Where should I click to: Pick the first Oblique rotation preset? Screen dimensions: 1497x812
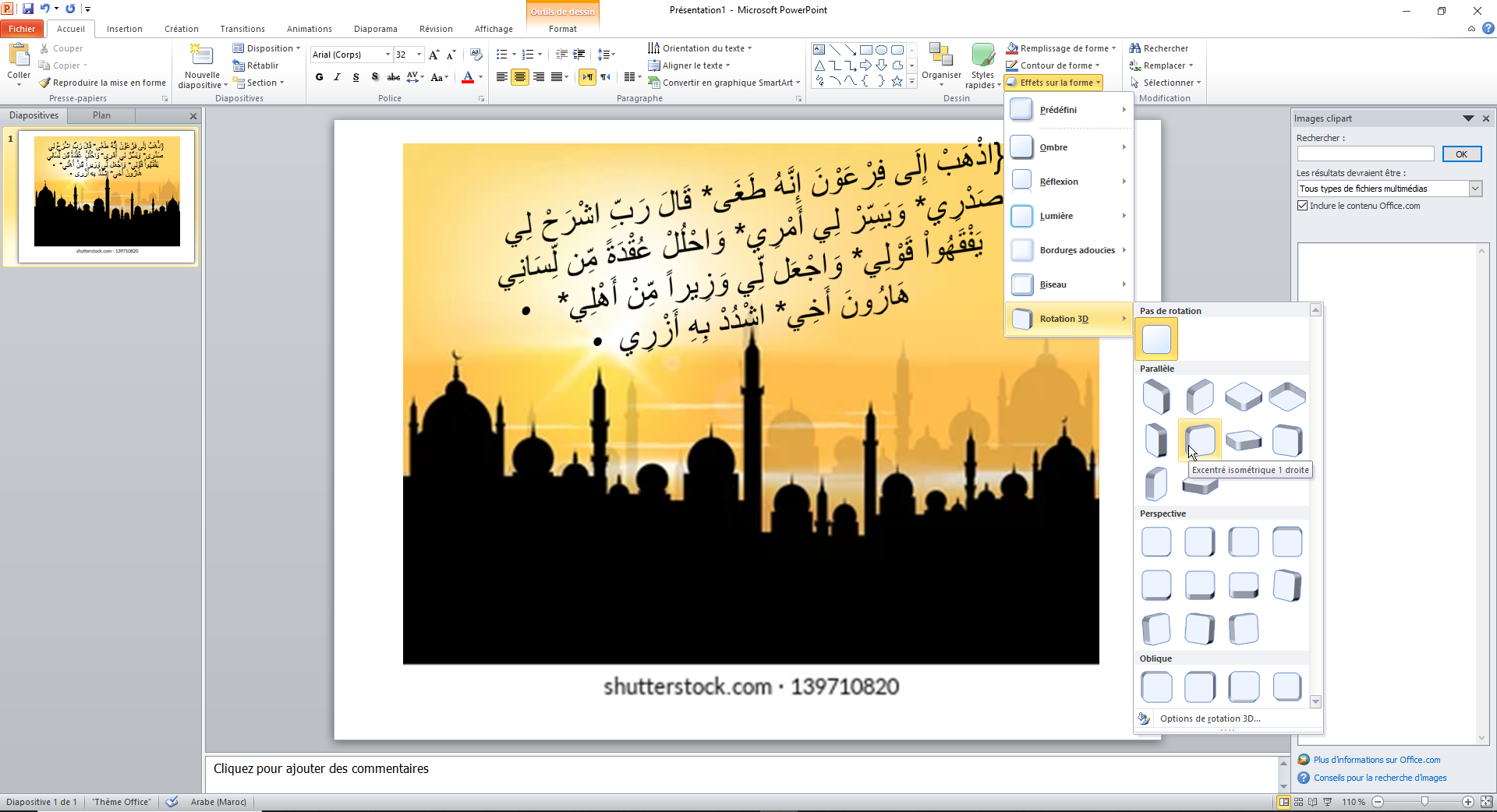point(1156,687)
